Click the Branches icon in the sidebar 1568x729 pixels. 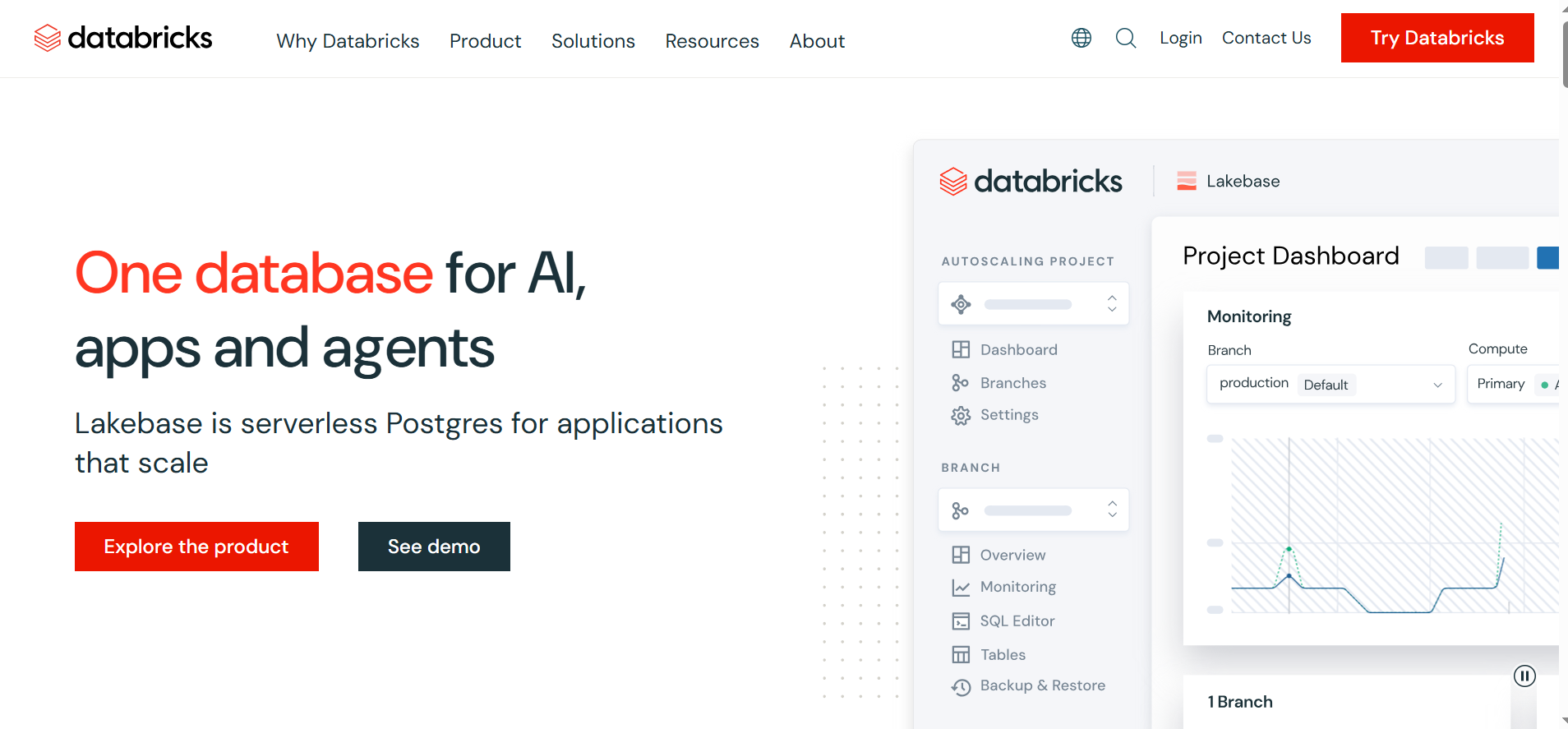pos(961,383)
